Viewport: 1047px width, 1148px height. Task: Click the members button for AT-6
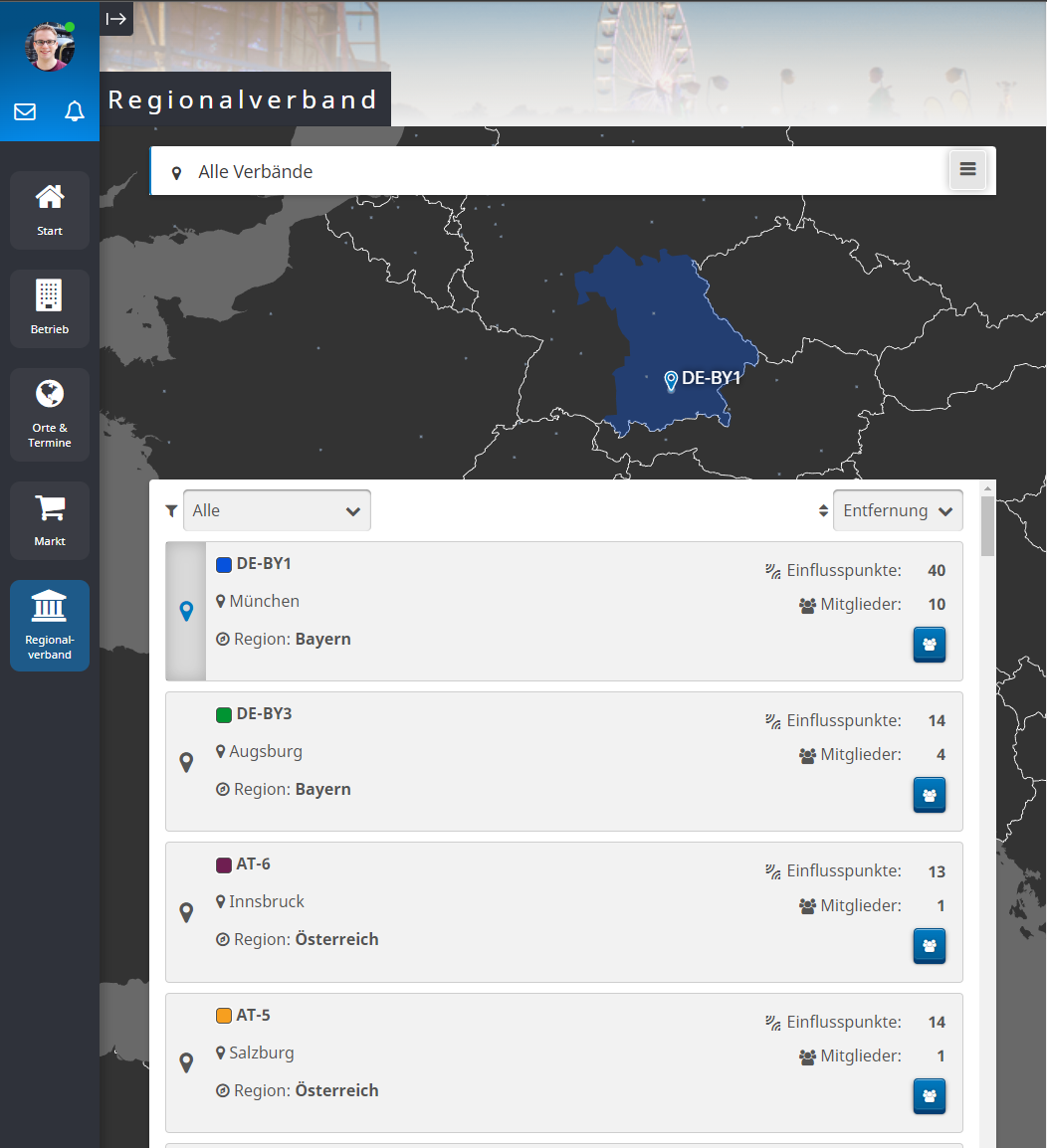pos(929,946)
